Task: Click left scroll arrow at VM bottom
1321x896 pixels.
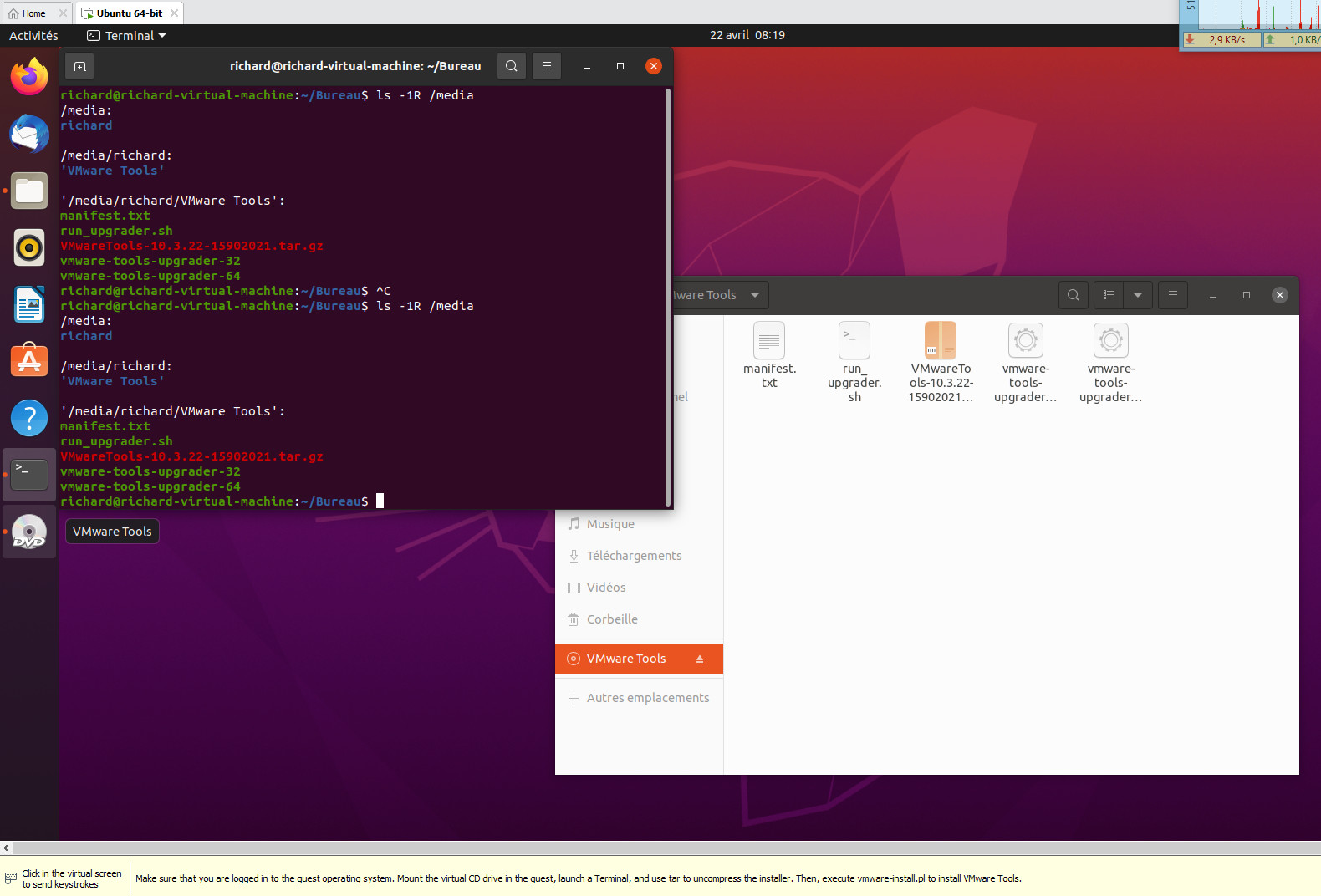Action: coord(7,848)
